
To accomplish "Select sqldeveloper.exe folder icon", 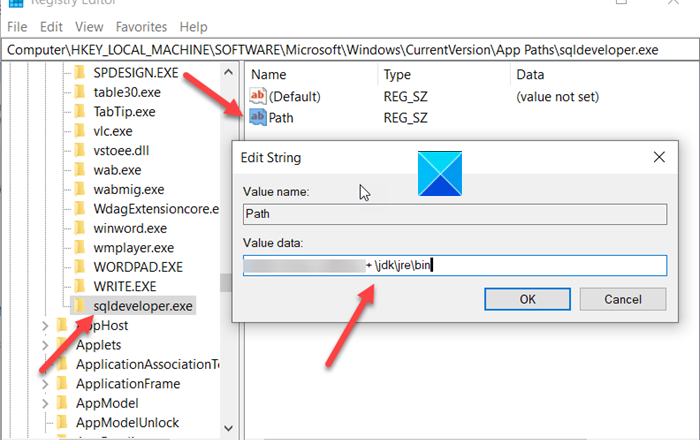I will tap(80, 306).
